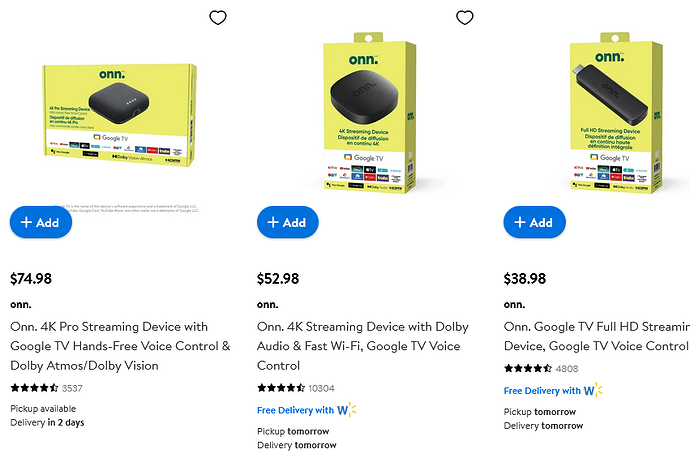
Task: Add the $74.98 Onn 4K Pro to cart
Action: tap(40, 222)
